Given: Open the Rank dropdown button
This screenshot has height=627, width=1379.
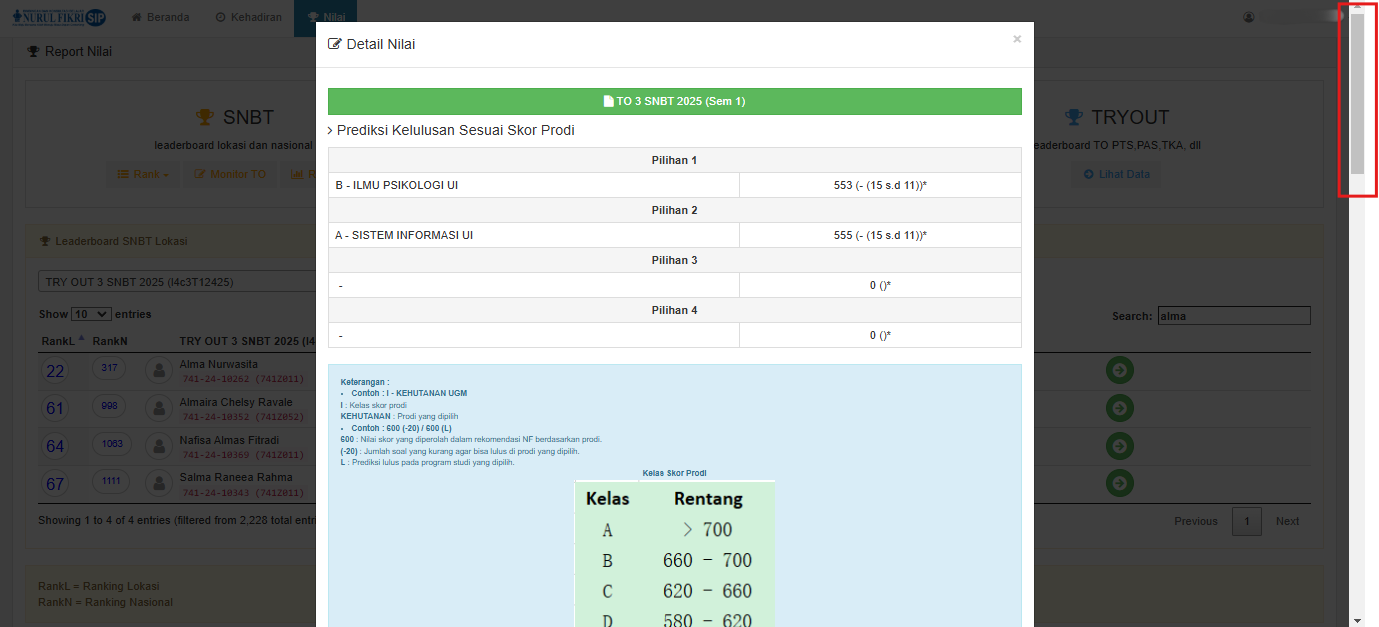Looking at the screenshot, I should [141, 174].
